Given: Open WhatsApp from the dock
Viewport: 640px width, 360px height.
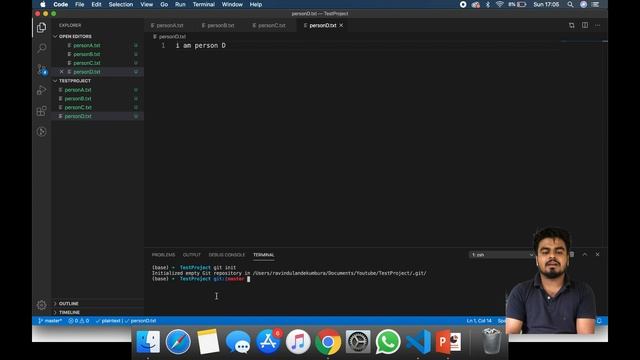Looking at the screenshot, I should coord(388,342).
